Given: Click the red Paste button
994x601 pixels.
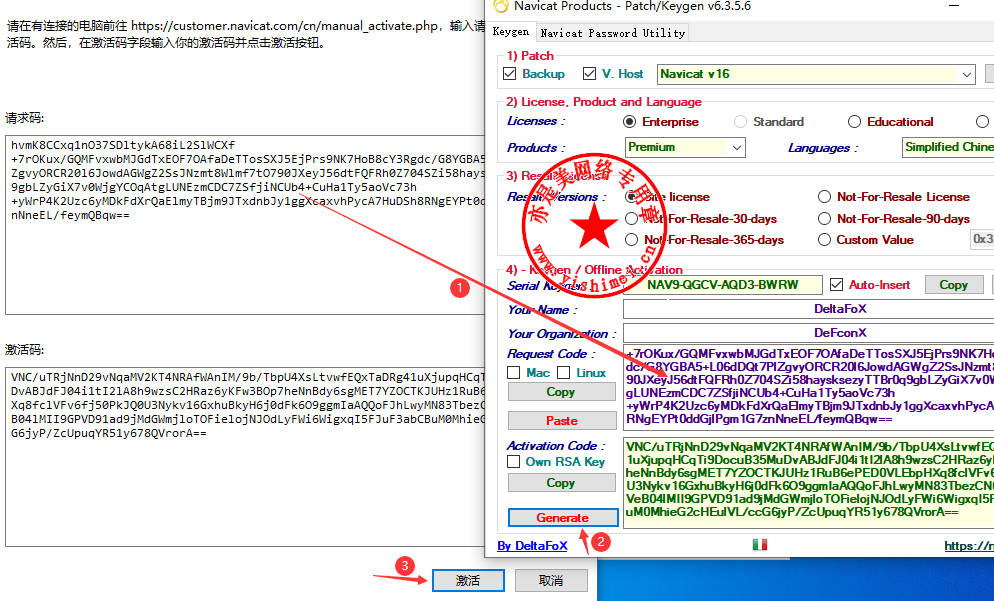Looking at the screenshot, I should pyautogui.click(x=562, y=420).
